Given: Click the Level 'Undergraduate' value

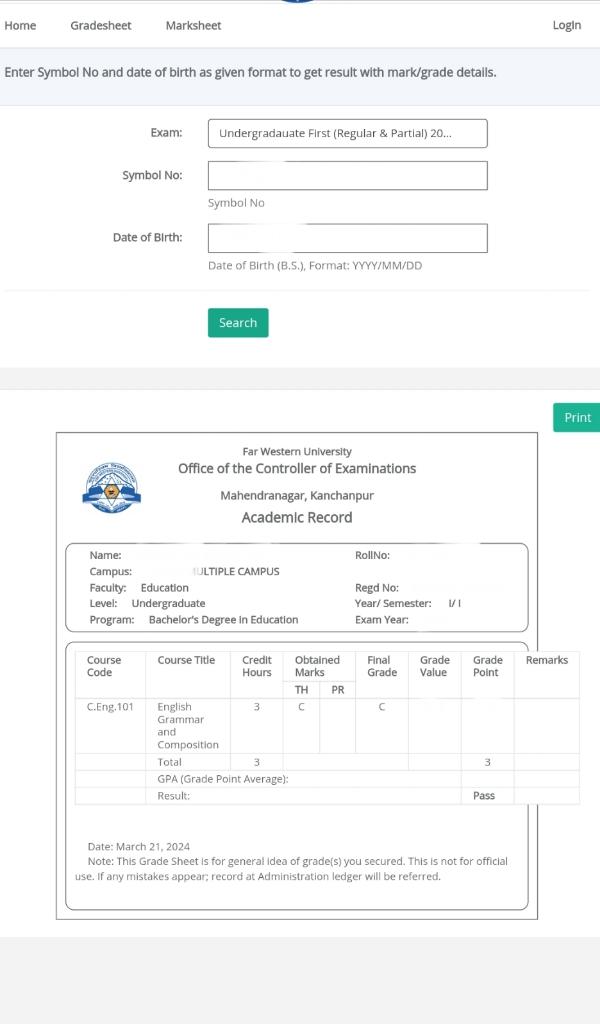Looking at the screenshot, I should tap(168, 603).
